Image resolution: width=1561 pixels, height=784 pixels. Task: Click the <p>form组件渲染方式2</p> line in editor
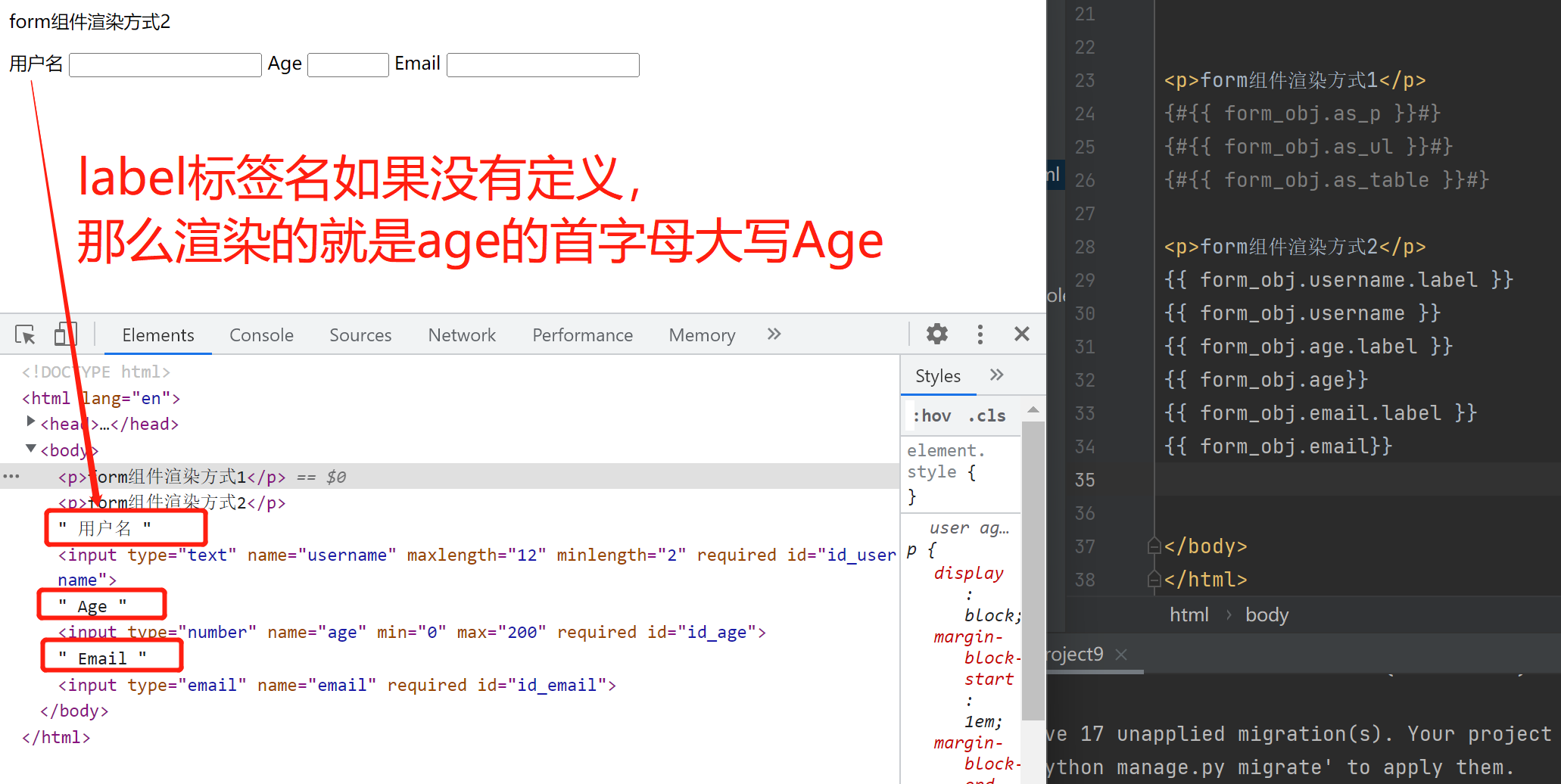point(1295,247)
